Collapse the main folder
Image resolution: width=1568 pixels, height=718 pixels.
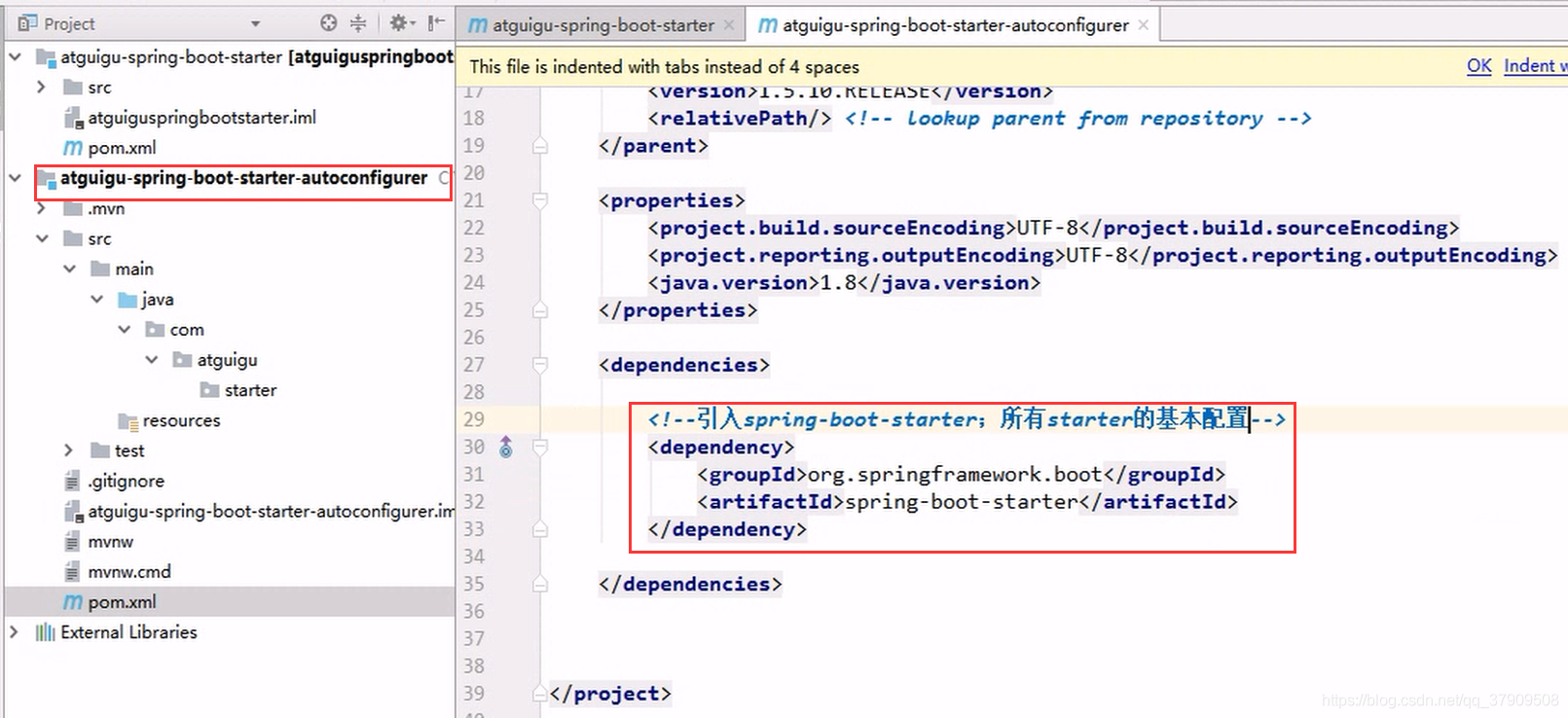click(69, 269)
